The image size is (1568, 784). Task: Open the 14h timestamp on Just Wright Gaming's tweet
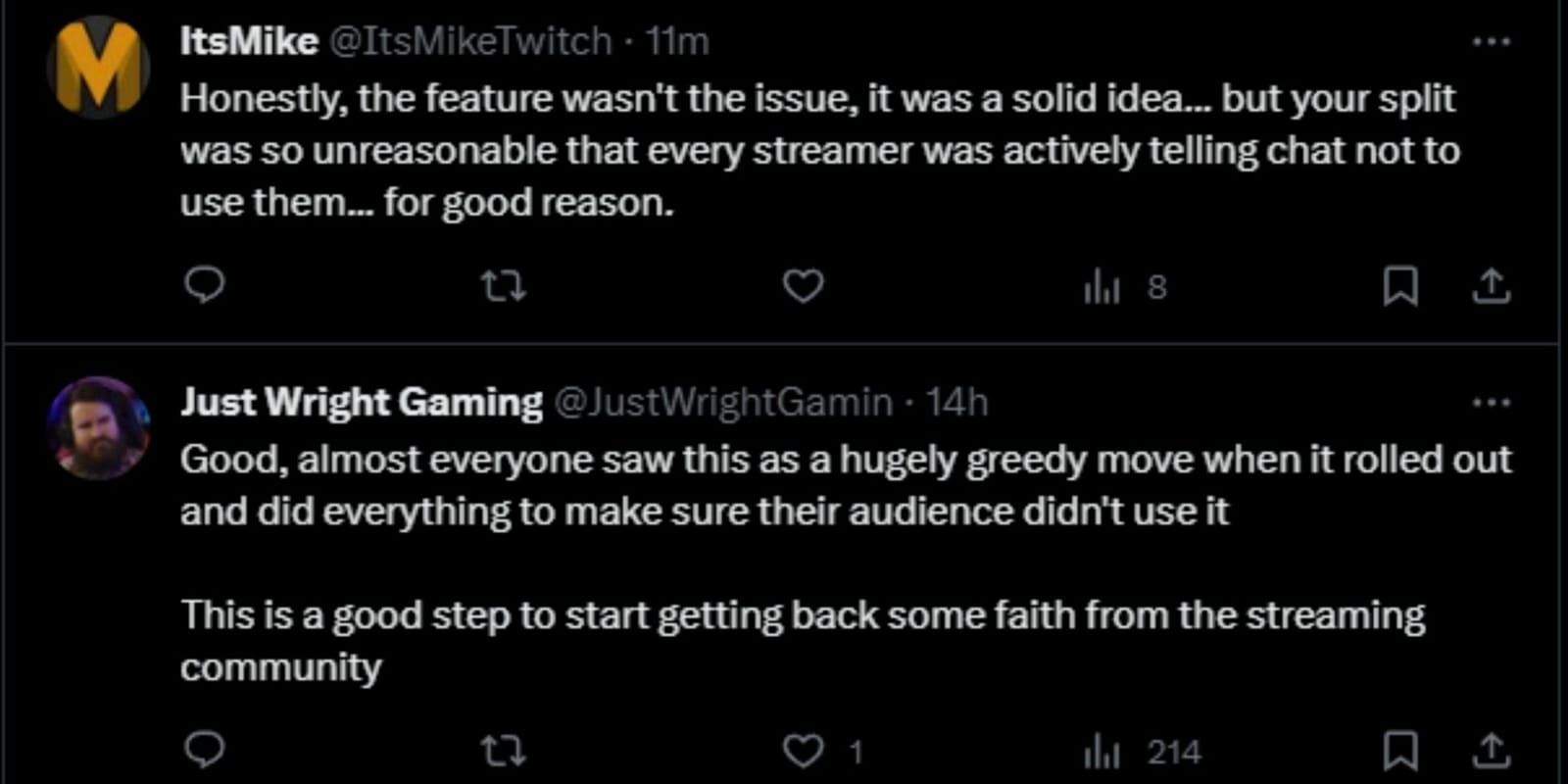coord(956,402)
